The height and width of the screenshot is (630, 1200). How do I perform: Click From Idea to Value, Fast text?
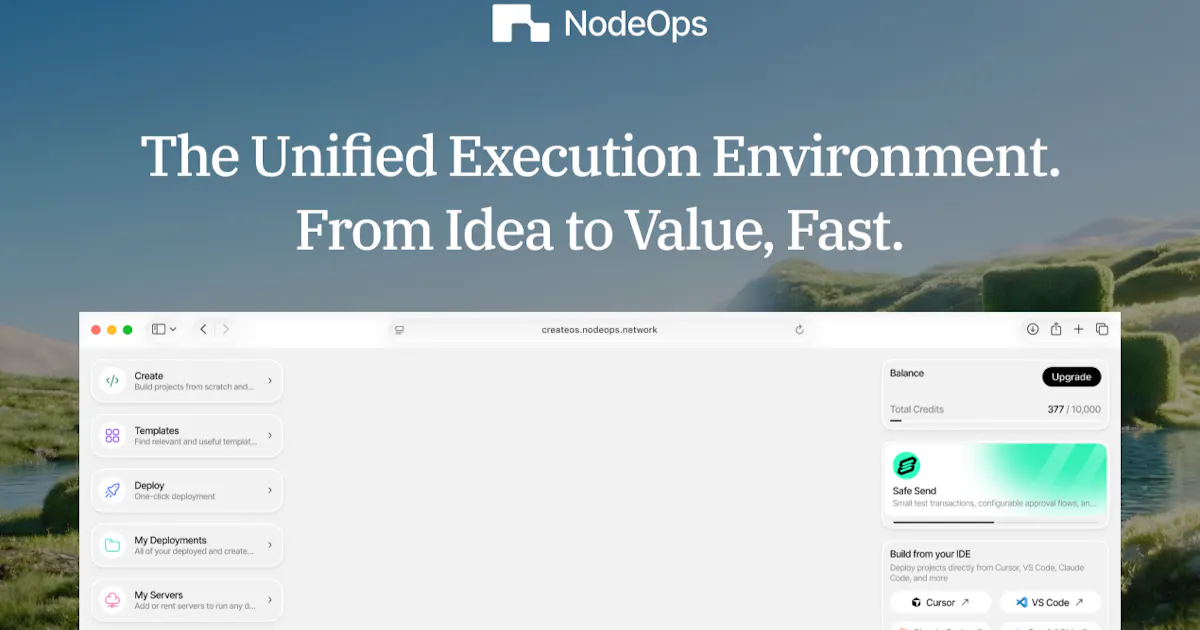click(x=599, y=231)
